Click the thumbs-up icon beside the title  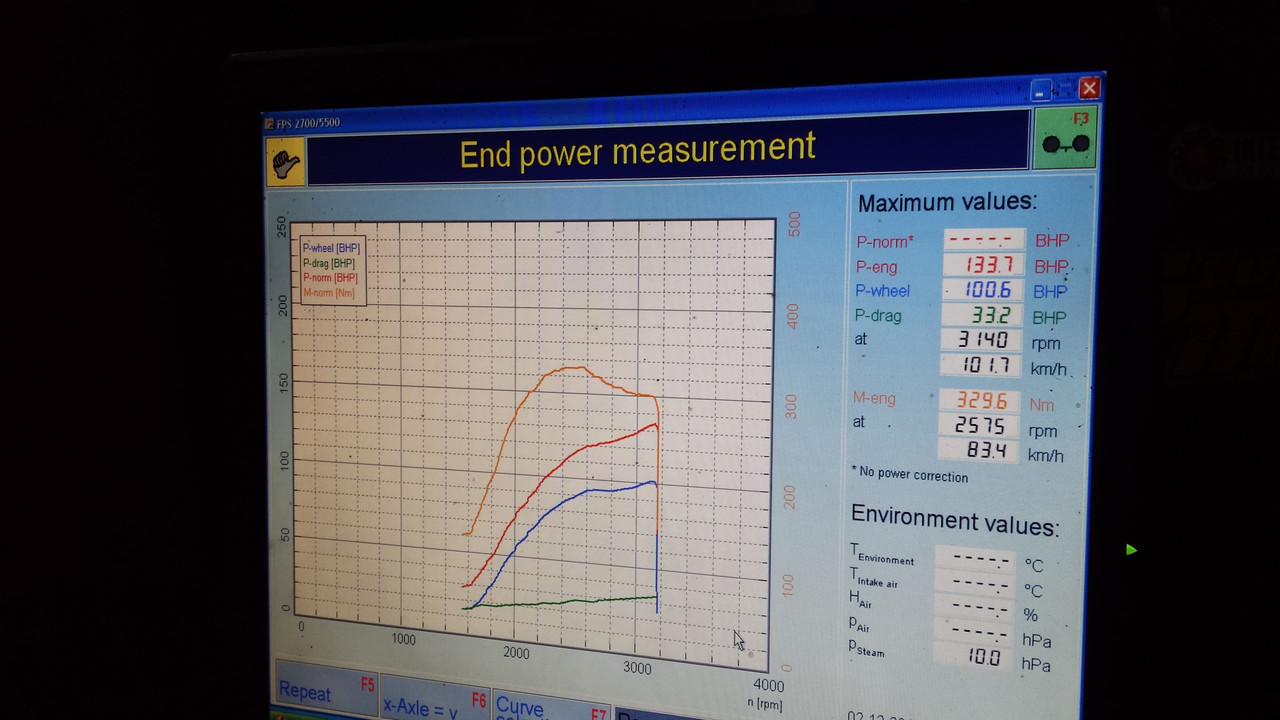(285, 161)
